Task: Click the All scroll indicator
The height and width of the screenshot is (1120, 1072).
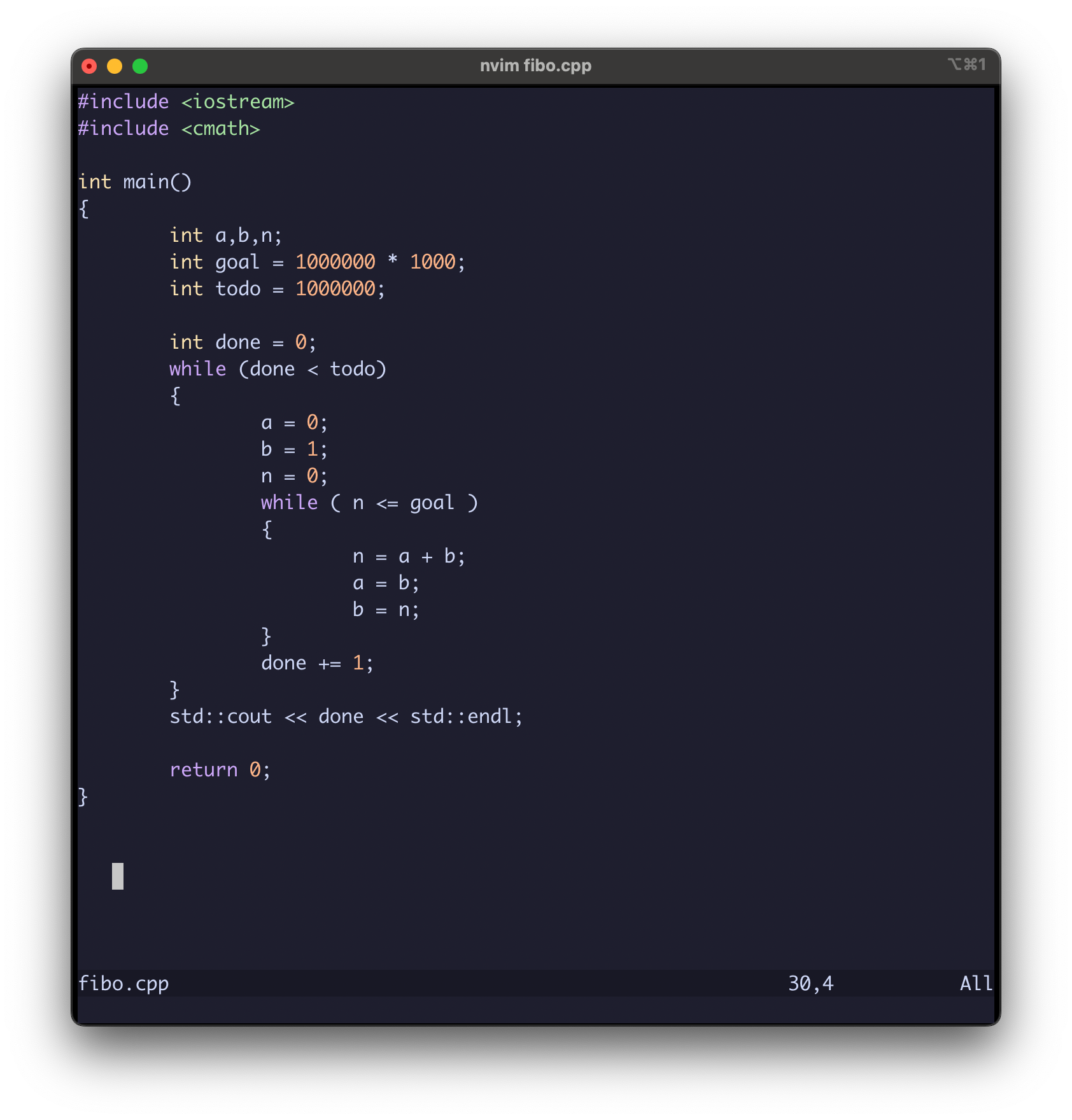Action: coord(974,983)
